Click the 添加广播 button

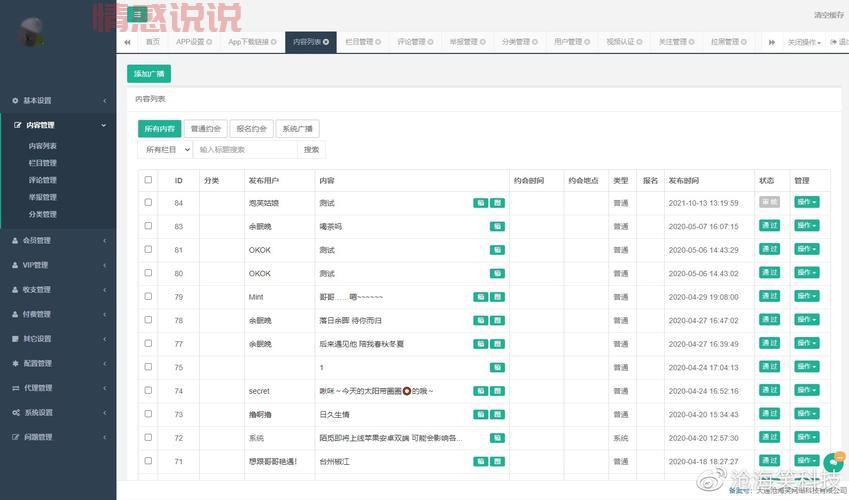149,74
